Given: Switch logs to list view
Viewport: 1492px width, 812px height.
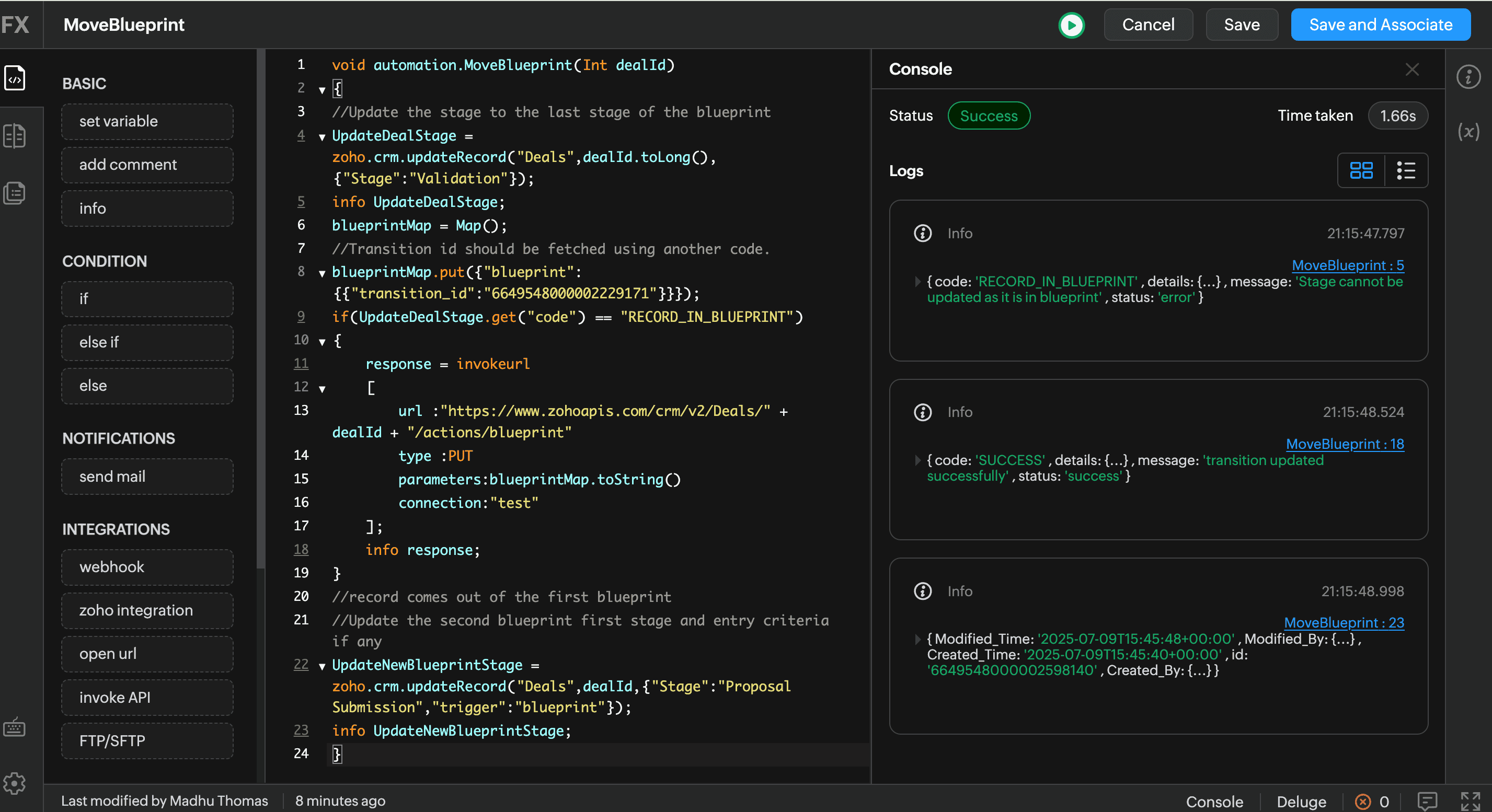Looking at the screenshot, I should tap(1406, 171).
